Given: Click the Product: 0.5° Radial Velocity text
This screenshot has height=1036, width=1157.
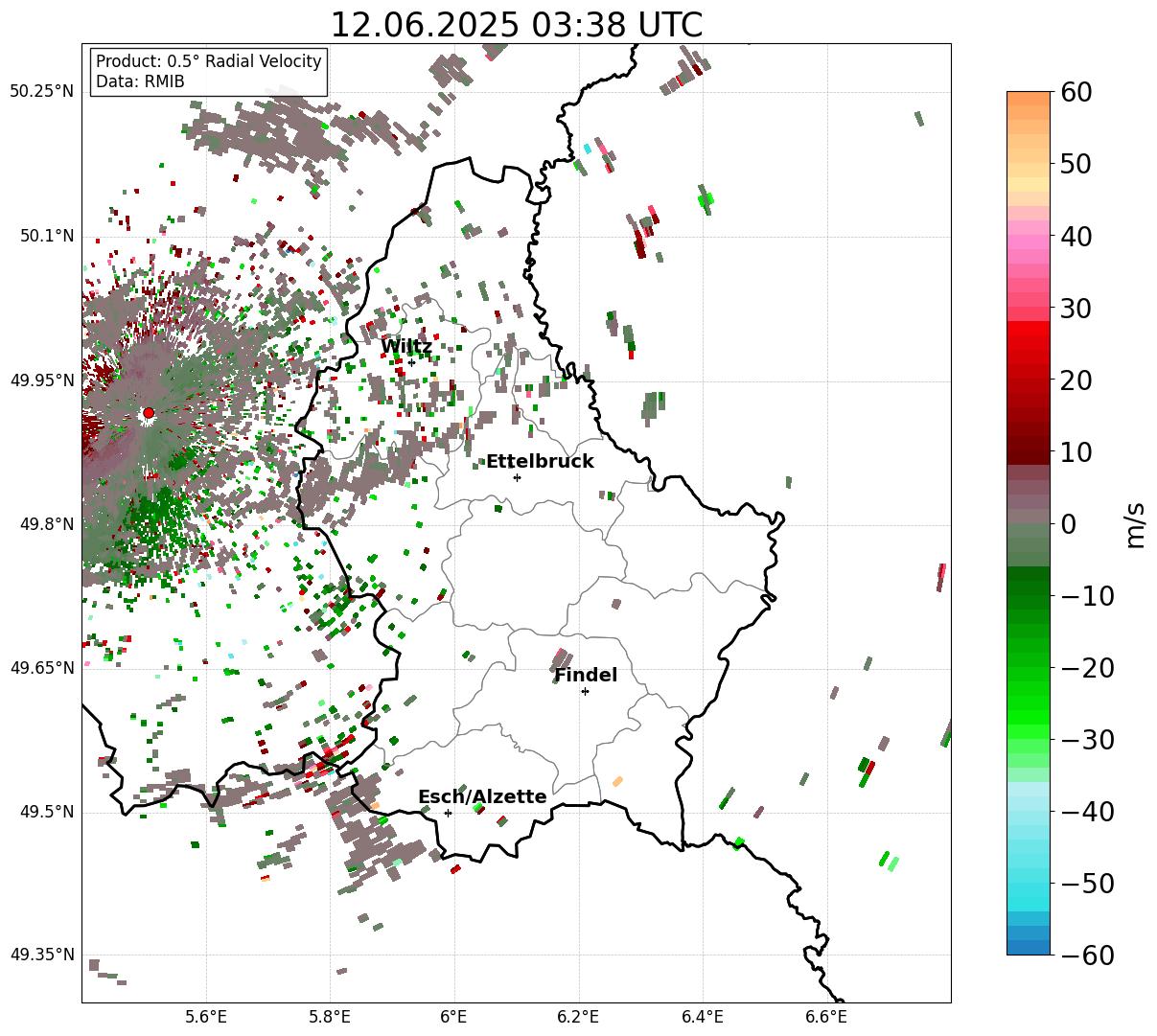Looking at the screenshot, I should click(x=209, y=61).
